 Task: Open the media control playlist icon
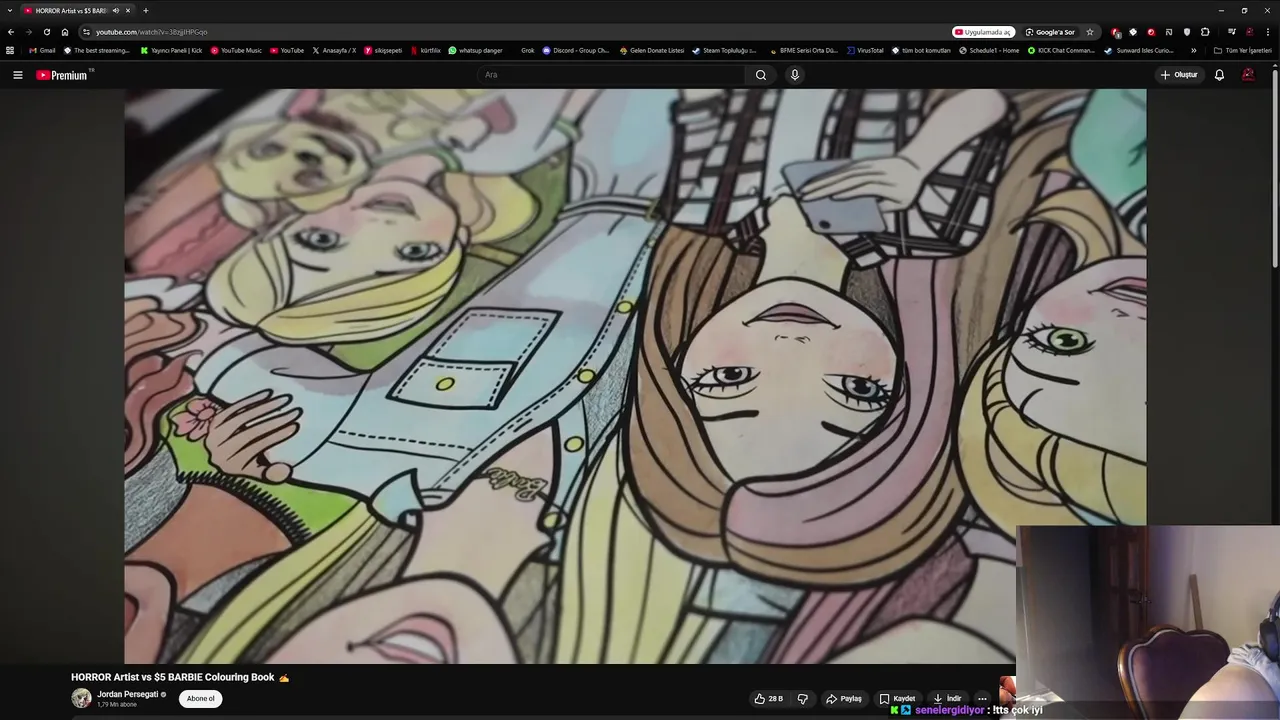point(1232,32)
